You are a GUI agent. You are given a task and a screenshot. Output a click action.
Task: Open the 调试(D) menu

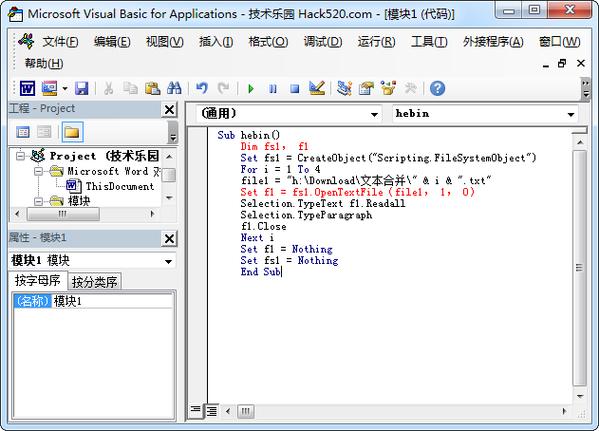click(323, 41)
